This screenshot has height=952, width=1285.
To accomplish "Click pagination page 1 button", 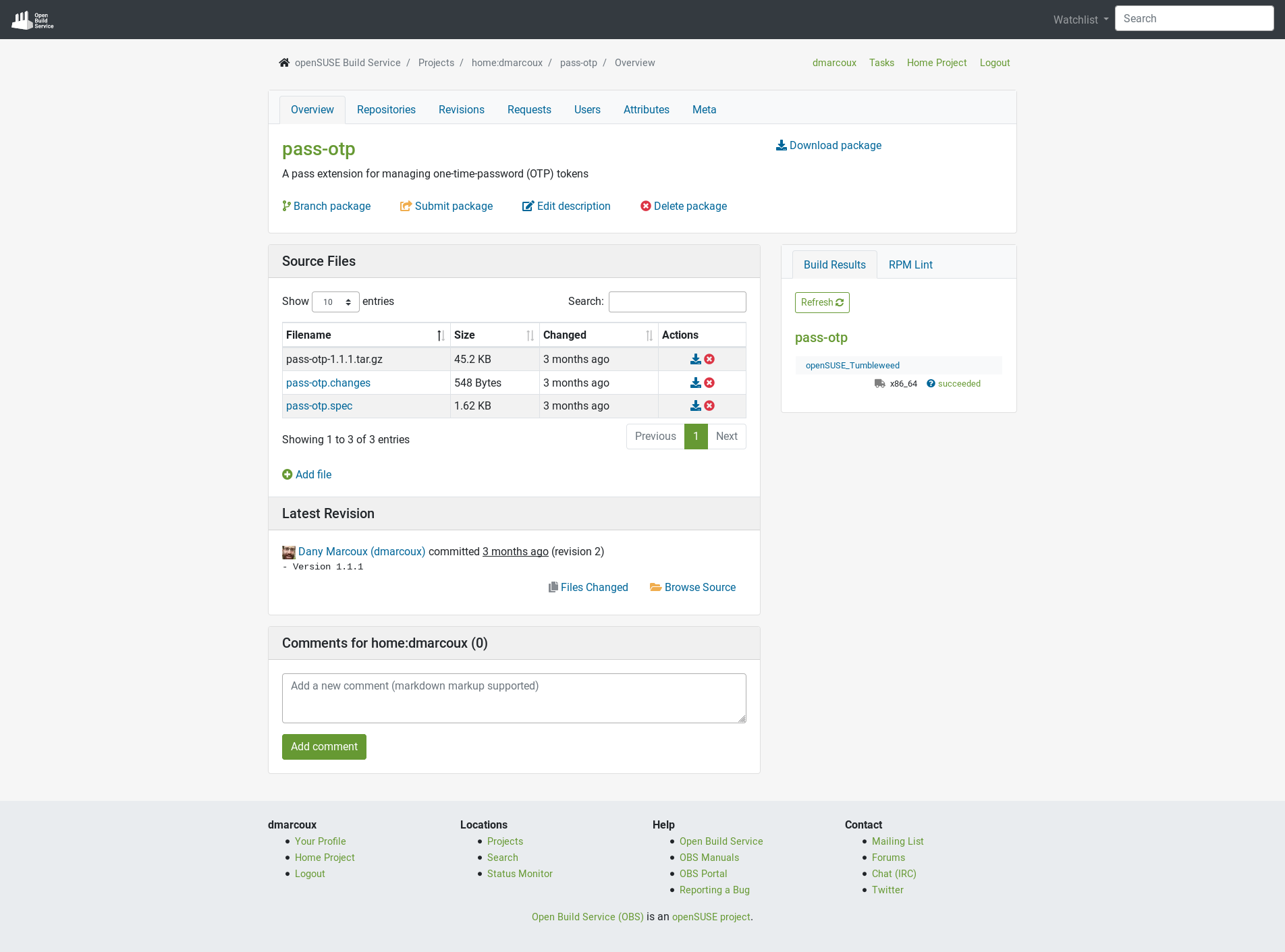I will tap(696, 437).
